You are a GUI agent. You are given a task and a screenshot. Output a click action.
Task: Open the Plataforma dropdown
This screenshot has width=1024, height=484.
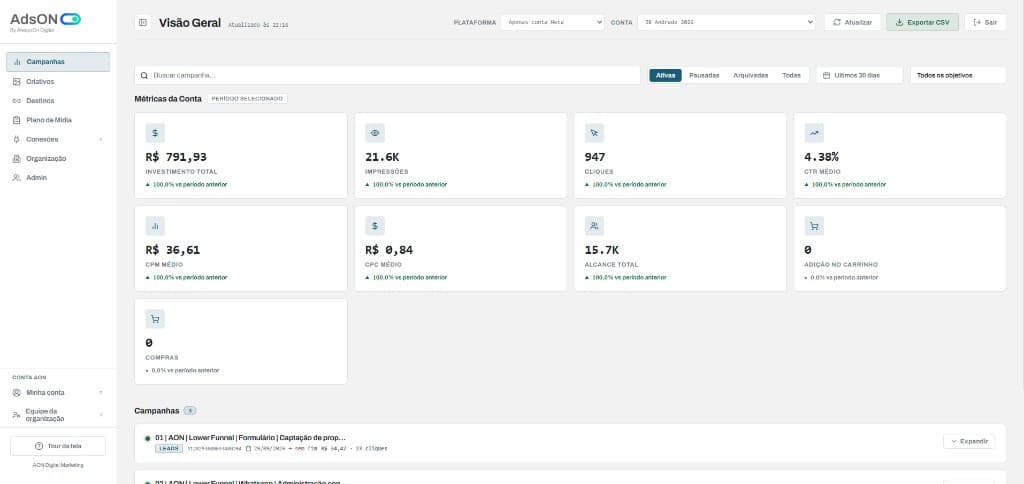[x=552, y=22]
